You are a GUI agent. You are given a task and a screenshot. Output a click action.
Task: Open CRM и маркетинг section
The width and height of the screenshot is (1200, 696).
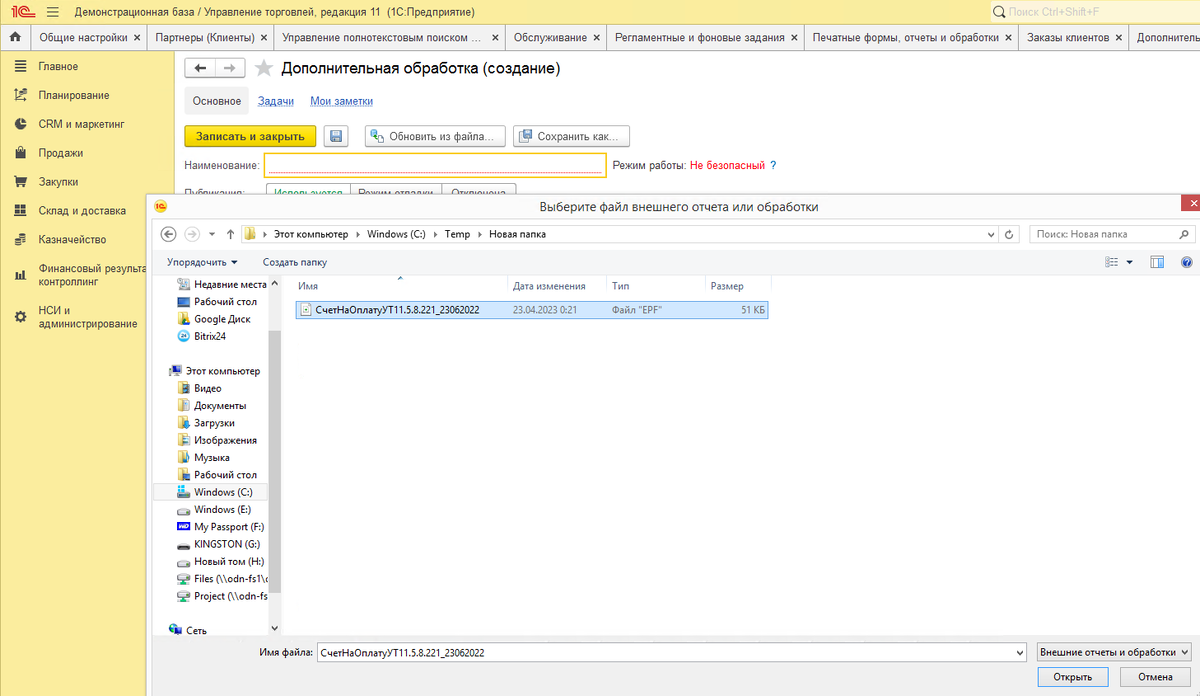pos(81,124)
